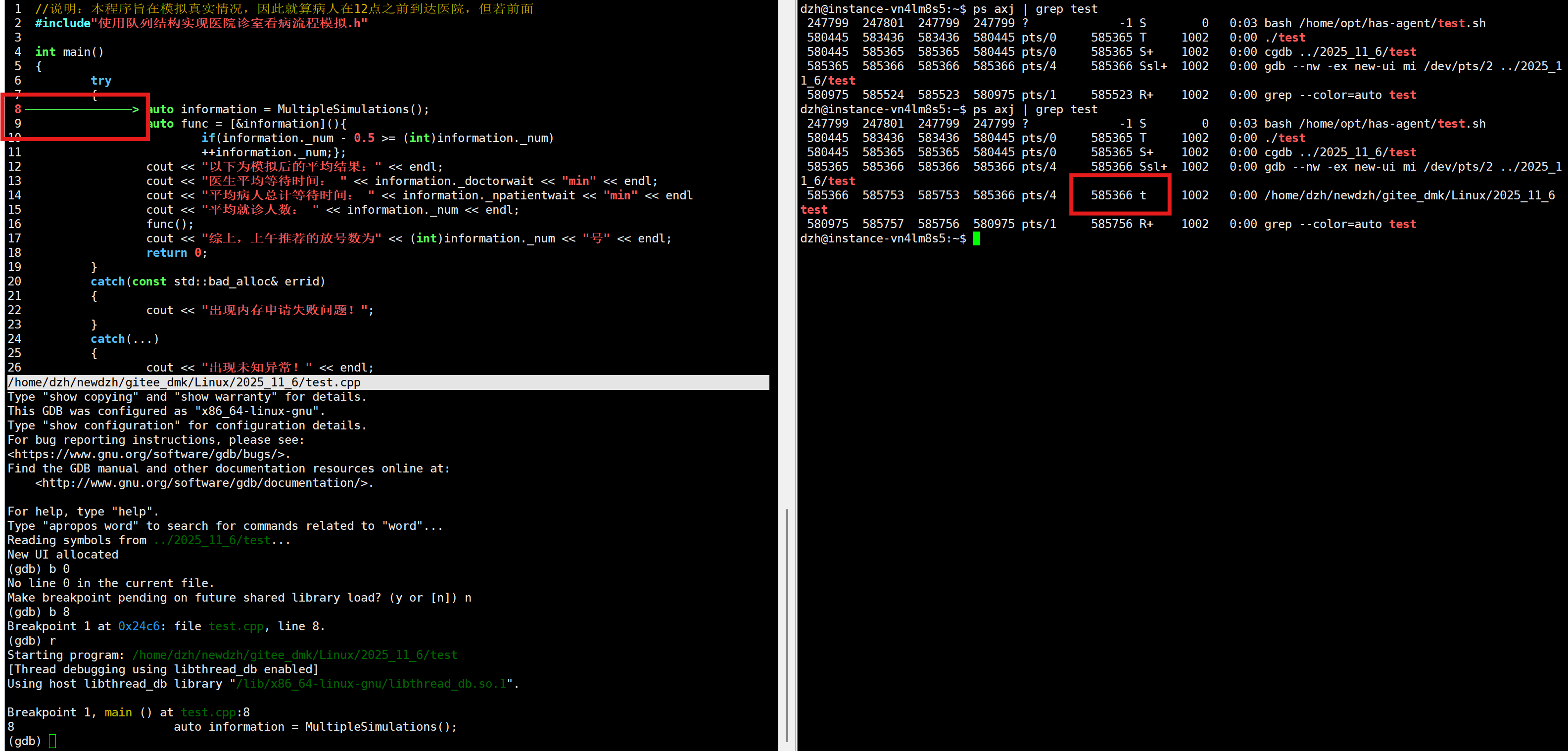Click the libthread_db.so.1 library path
This screenshot has height=751, width=1568.
point(371,683)
